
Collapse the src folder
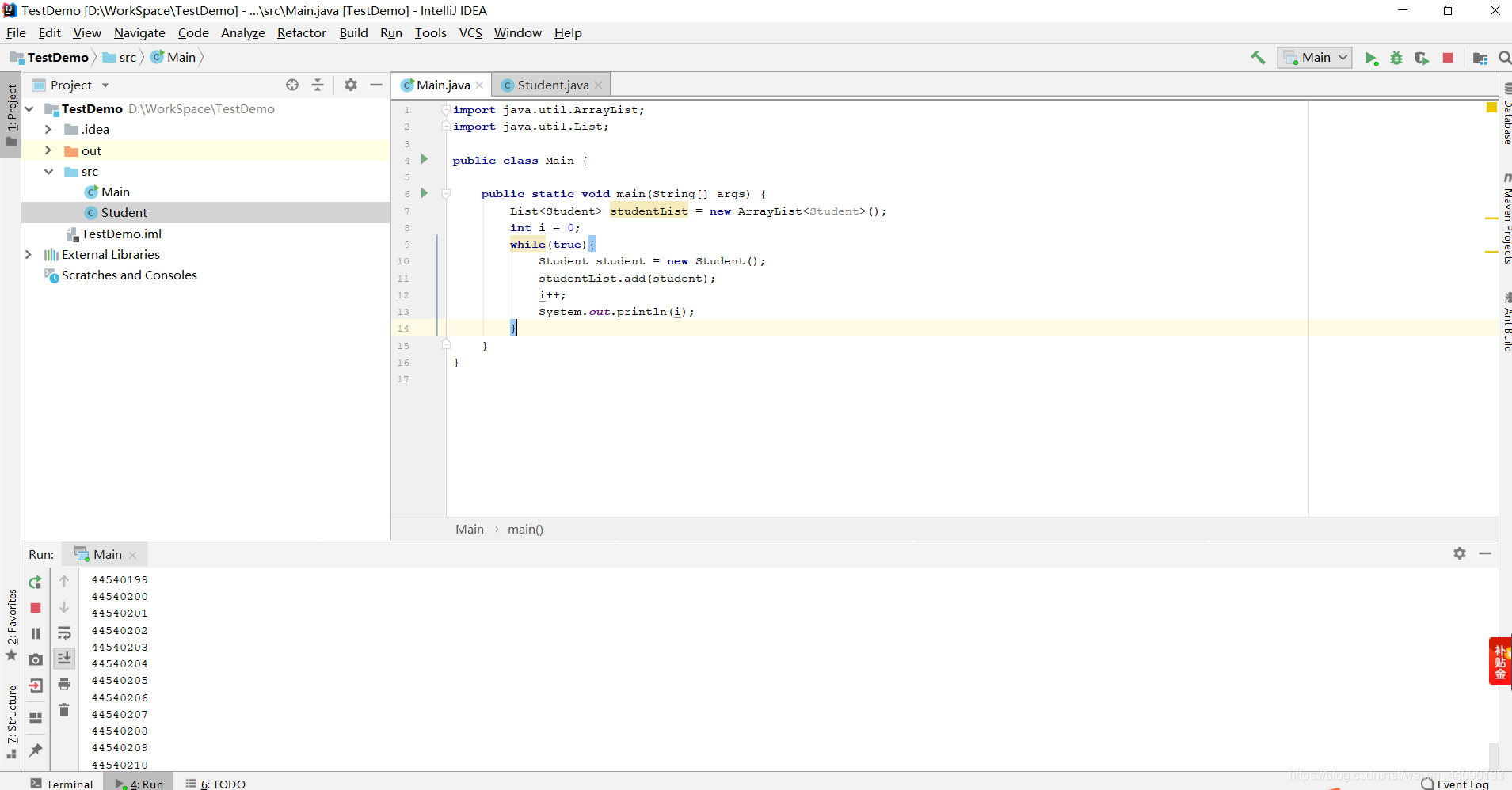[48, 171]
